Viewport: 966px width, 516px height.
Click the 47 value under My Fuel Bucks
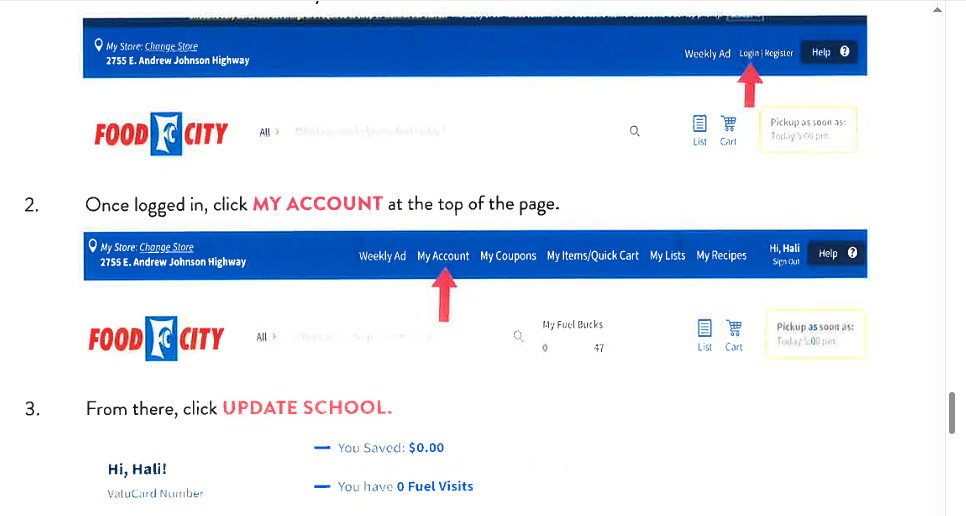599,348
